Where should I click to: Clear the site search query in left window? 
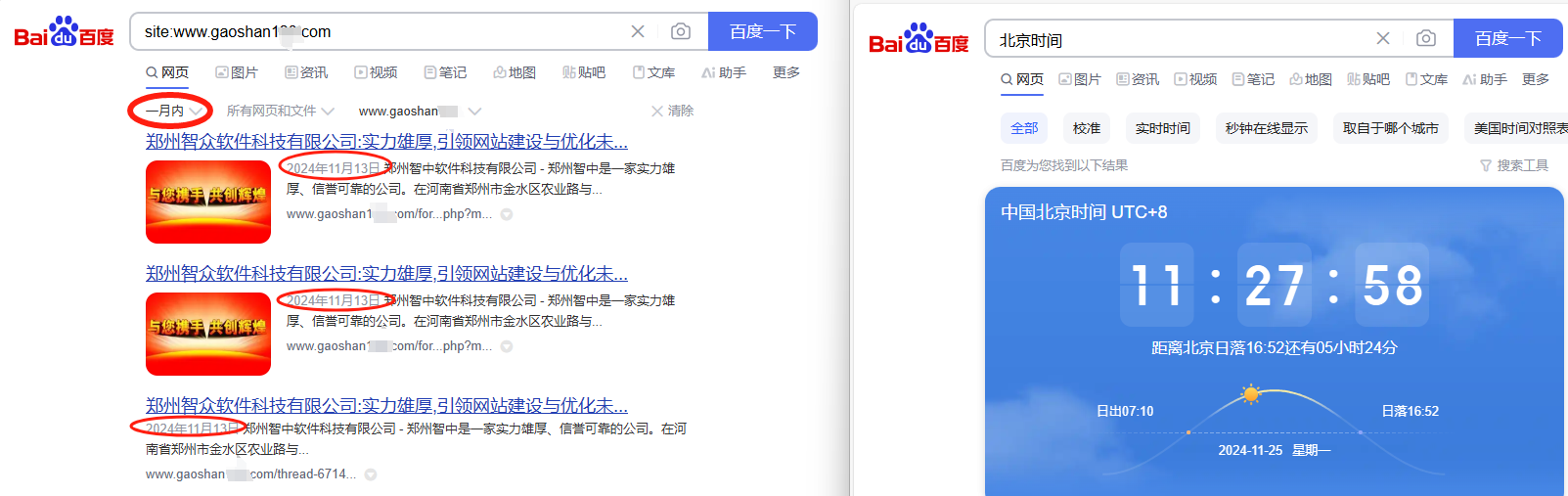(638, 31)
